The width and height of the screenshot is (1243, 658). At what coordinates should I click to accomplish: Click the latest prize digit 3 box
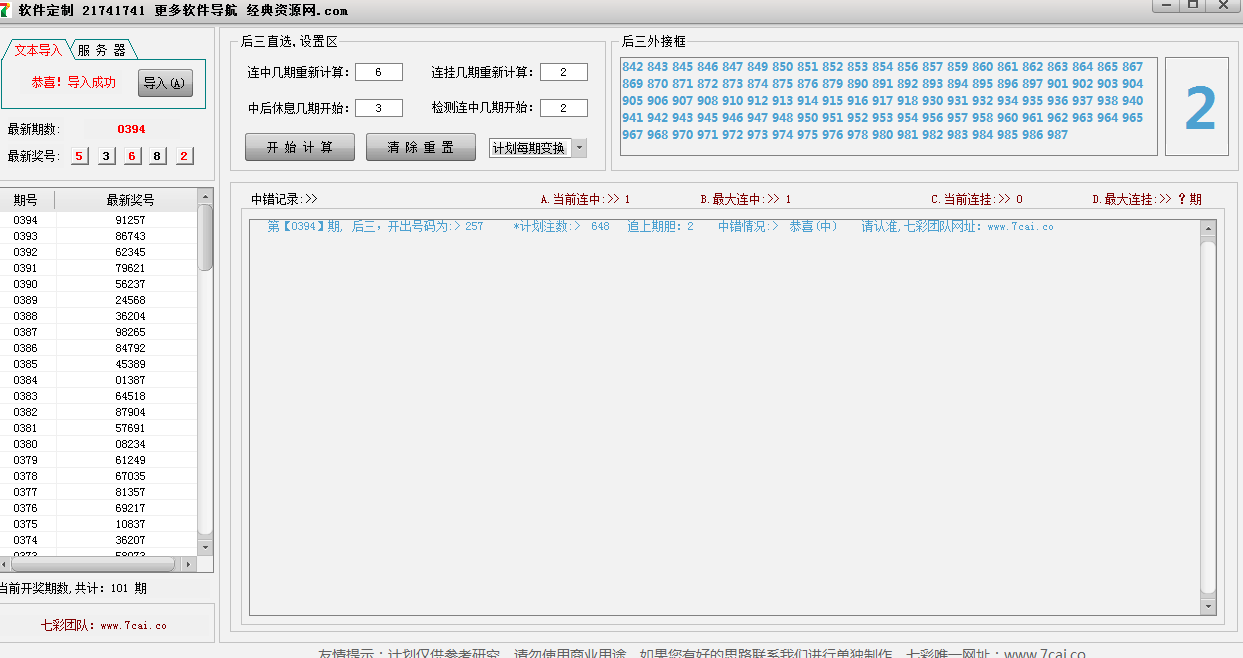pyautogui.click(x=106, y=156)
